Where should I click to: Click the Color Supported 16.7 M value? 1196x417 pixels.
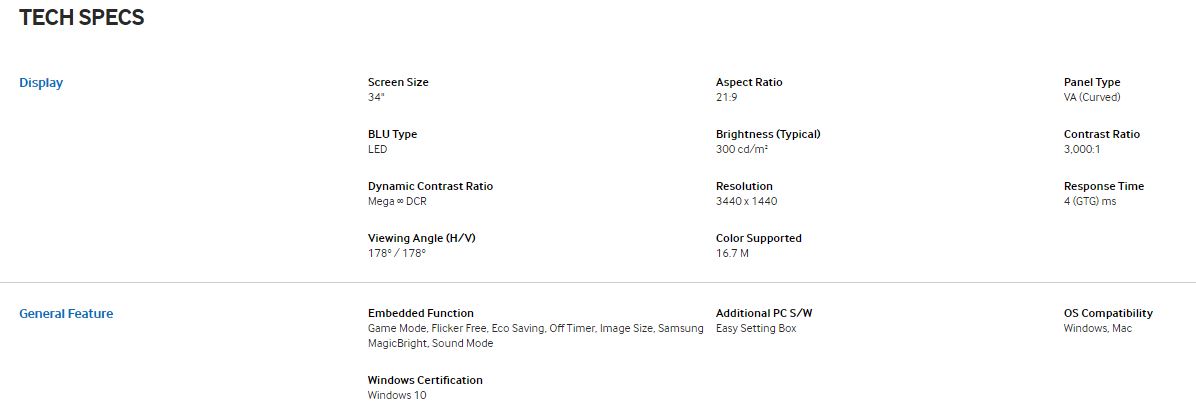pos(732,253)
